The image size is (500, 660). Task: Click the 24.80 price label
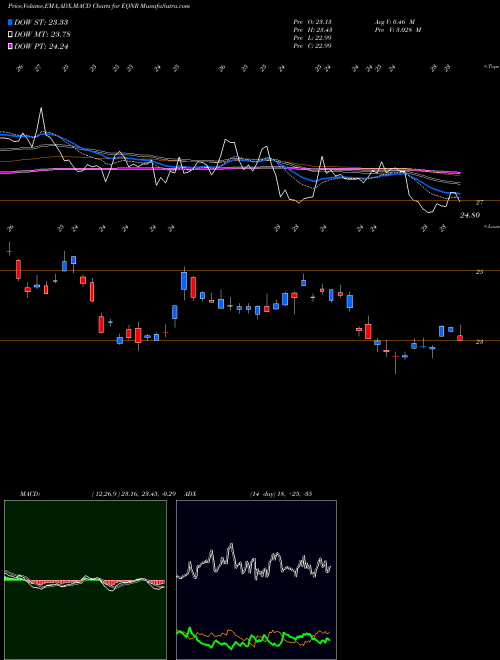[x=470, y=215]
